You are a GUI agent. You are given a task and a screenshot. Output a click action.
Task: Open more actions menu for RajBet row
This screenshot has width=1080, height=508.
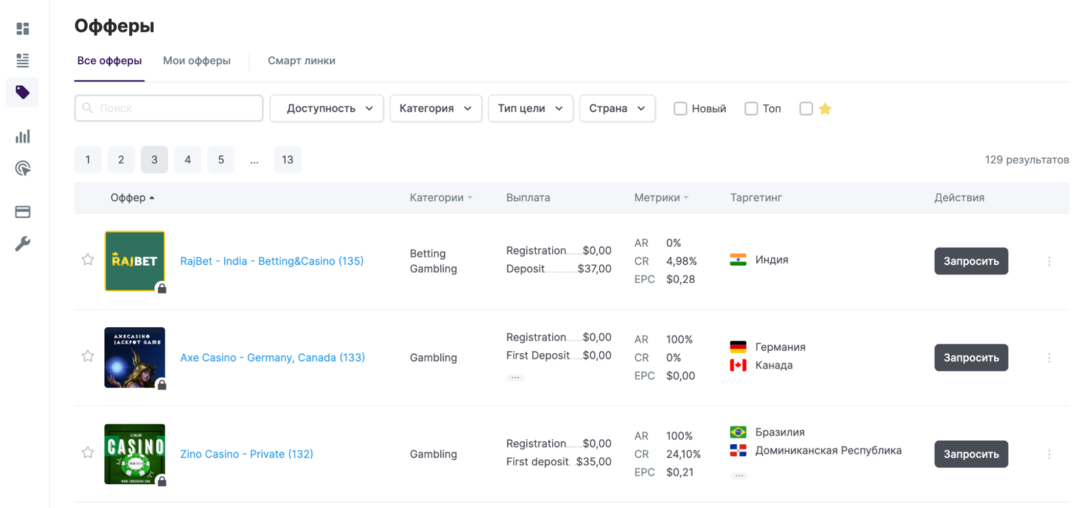tap(1049, 262)
